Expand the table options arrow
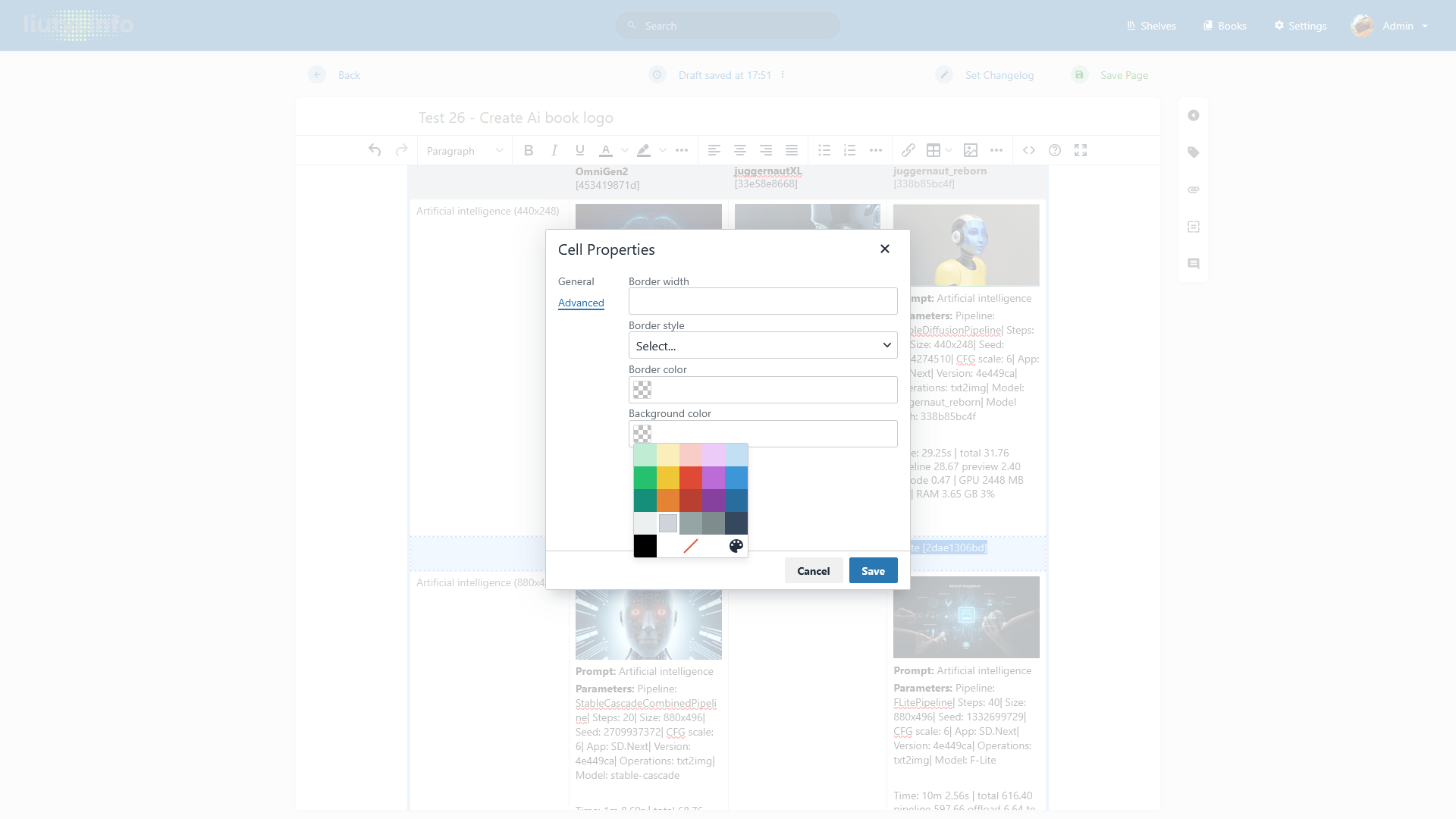 click(x=949, y=150)
